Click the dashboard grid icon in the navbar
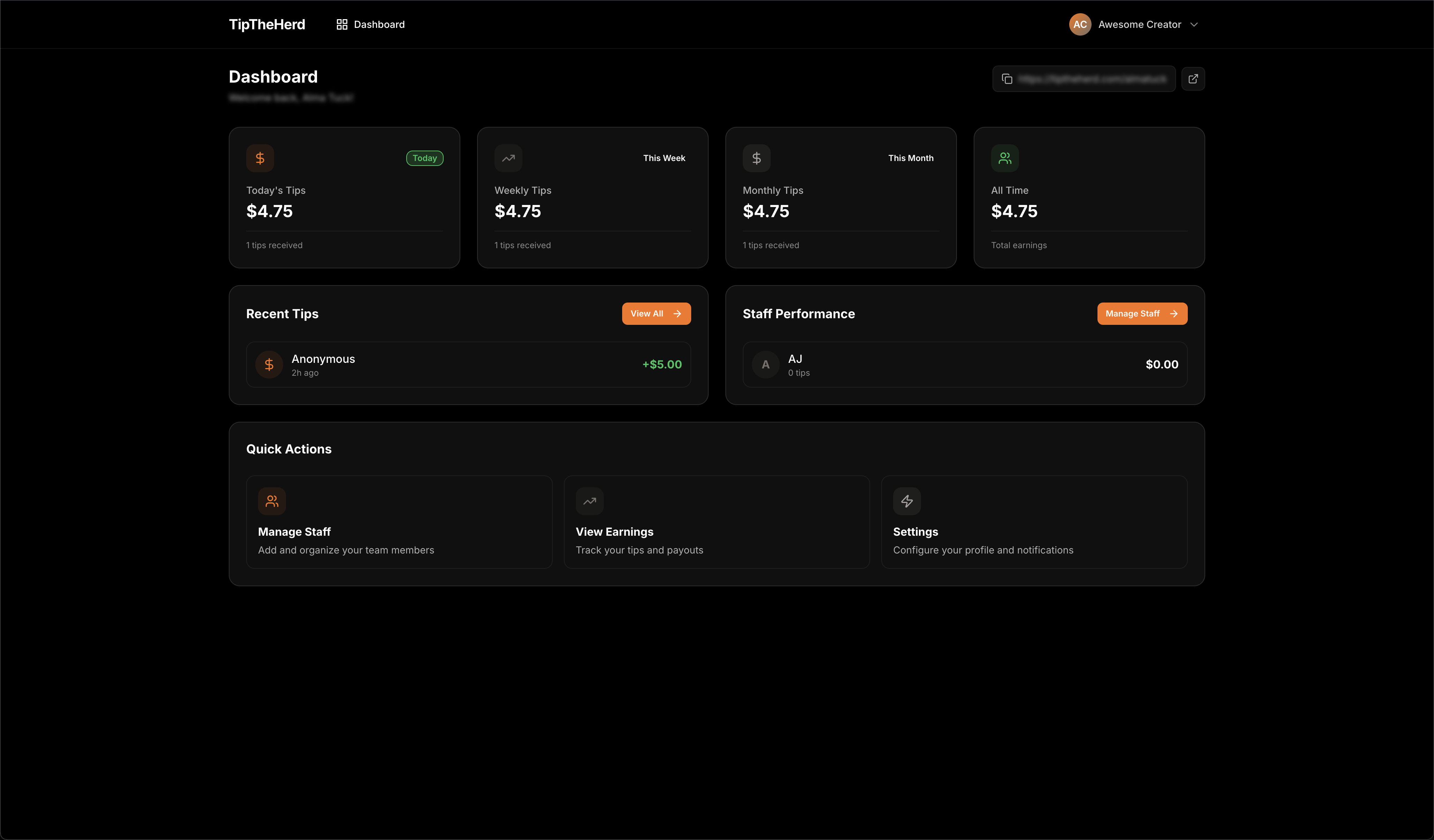This screenshot has width=1434, height=840. tap(341, 24)
